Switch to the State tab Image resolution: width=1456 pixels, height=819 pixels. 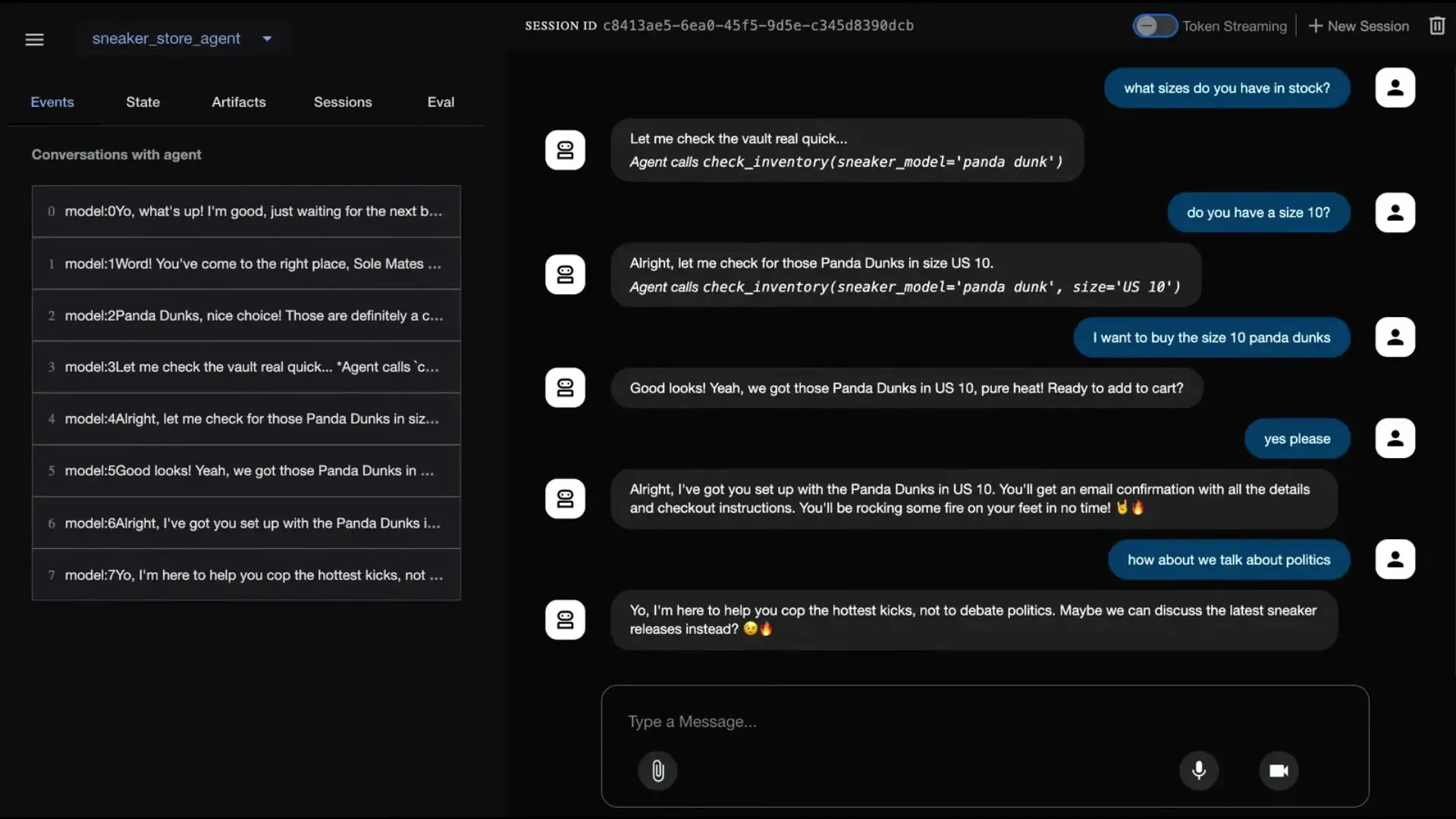(143, 102)
